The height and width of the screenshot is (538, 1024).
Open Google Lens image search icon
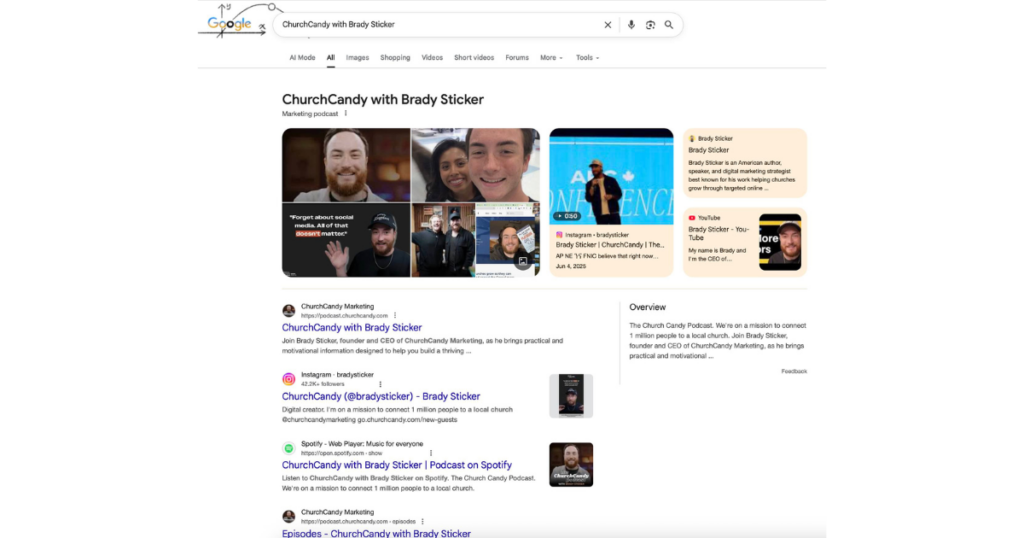pyautogui.click(x=650, y=25)
